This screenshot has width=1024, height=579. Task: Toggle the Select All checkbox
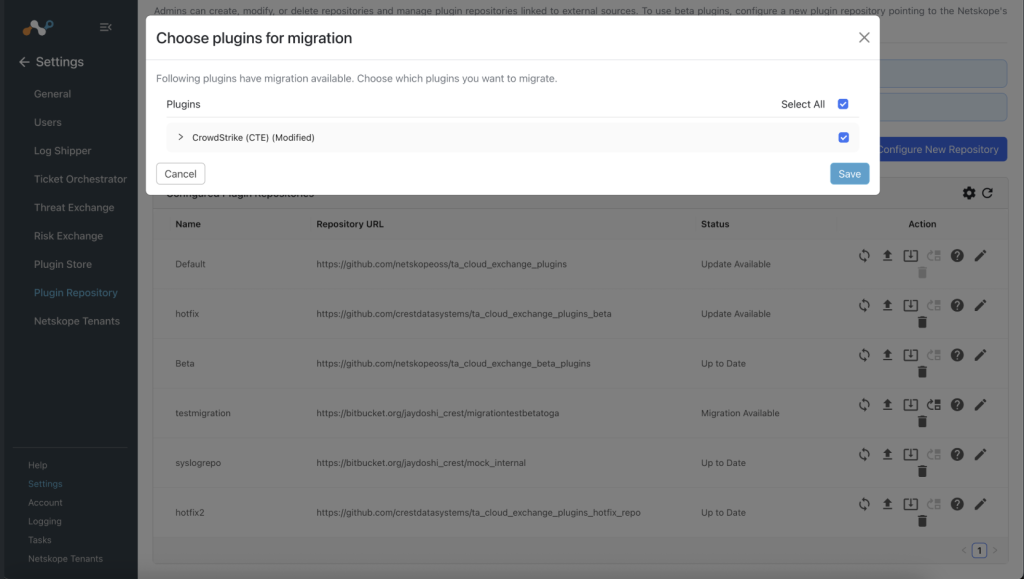click(x=843, y=104)
